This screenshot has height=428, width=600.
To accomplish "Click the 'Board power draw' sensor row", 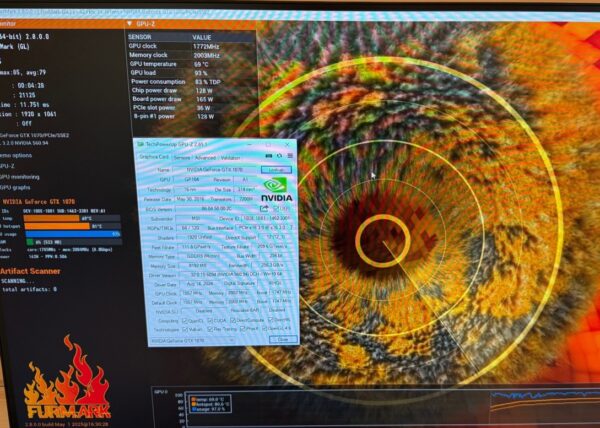I will pos(194,99).
